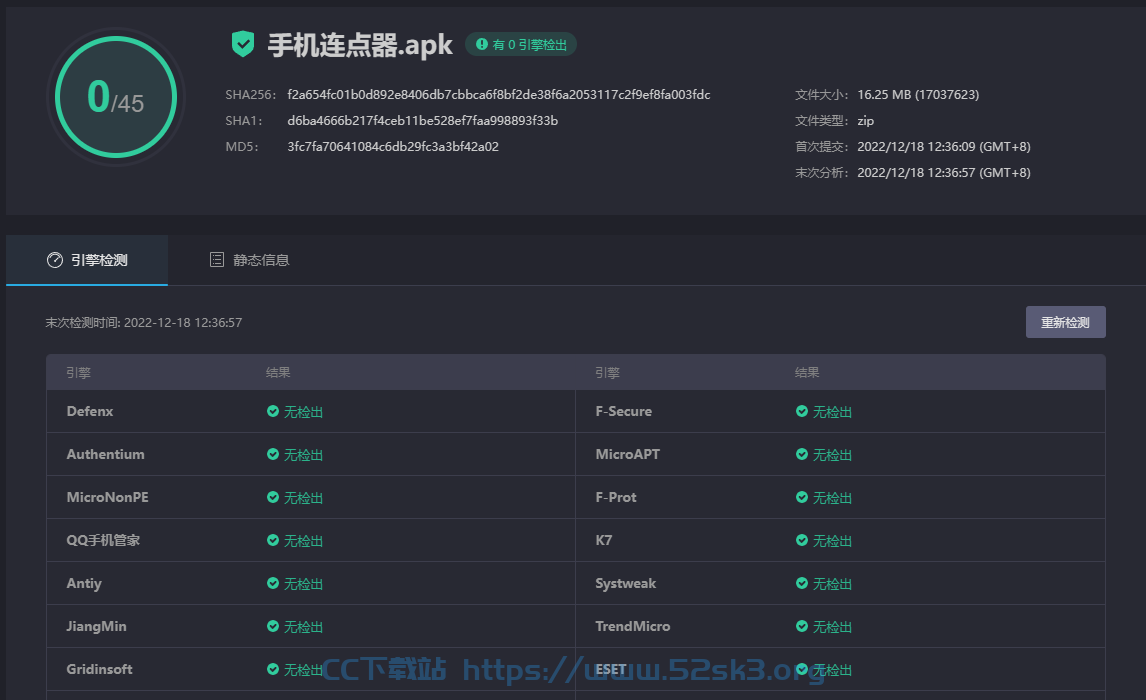This screenshot has width=1146, height=700.
Task: Click the green check icon in Defenx row
Action: point(273,411)
